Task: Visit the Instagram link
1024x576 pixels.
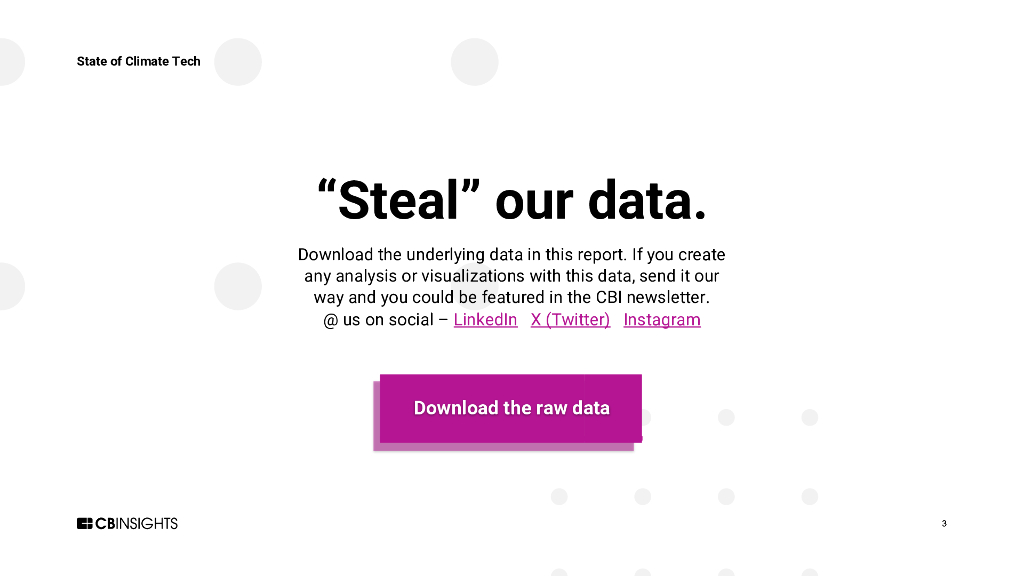Action: (x=662, y=320)
